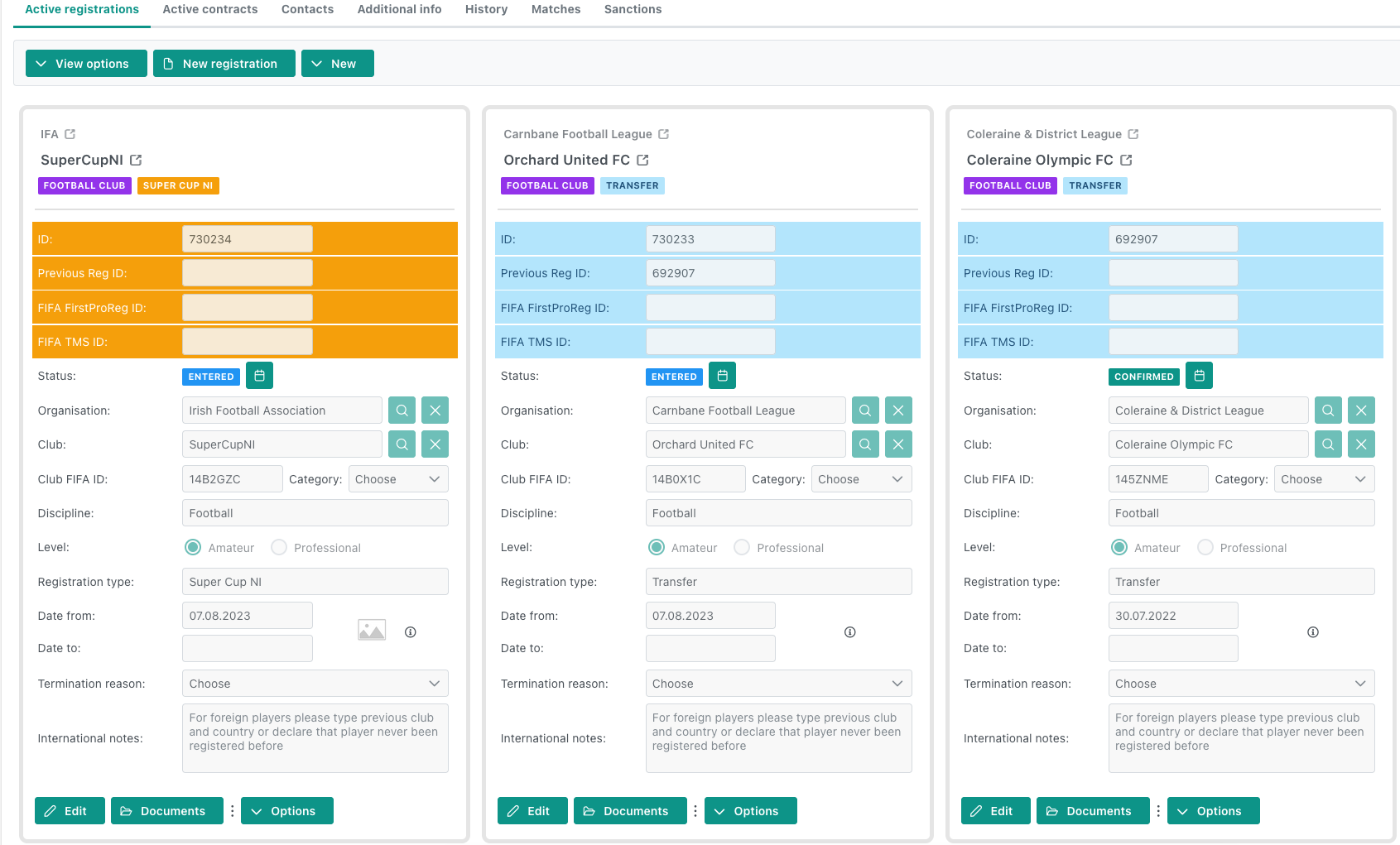Search organisation for Irish Football Association
Image resolution: width=1400 pixels, height=845 pixels.
point(402,410)
